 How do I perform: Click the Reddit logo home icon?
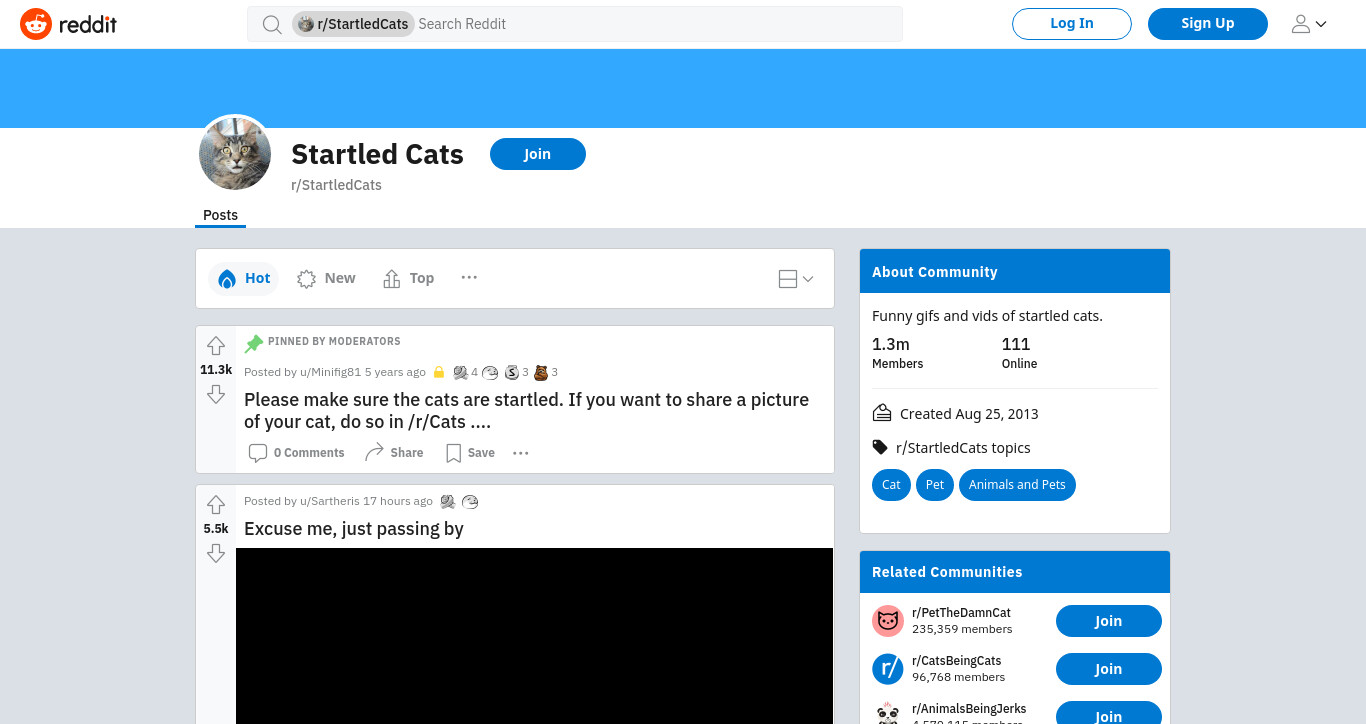[36, 24]
